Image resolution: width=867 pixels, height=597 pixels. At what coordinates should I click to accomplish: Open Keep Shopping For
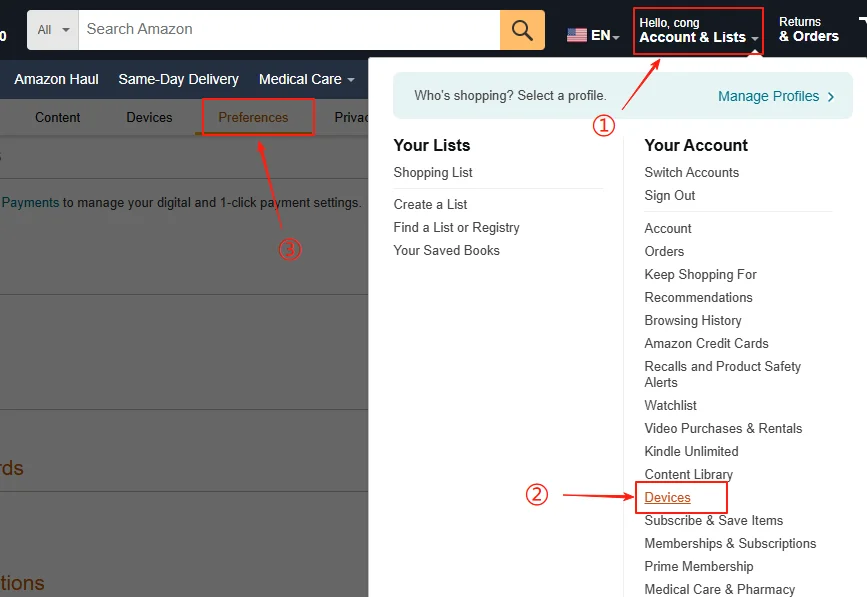[x=701, y=275]
